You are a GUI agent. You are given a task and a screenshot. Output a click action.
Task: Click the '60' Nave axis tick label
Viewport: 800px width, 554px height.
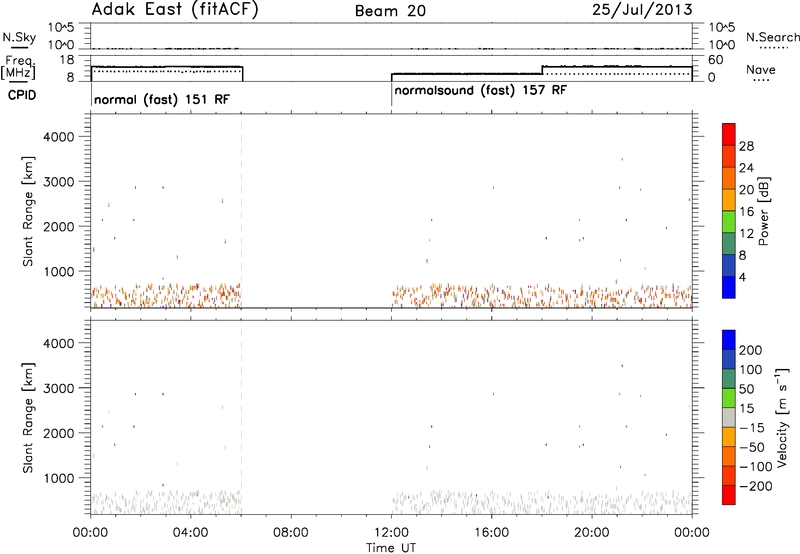(716, 60)
